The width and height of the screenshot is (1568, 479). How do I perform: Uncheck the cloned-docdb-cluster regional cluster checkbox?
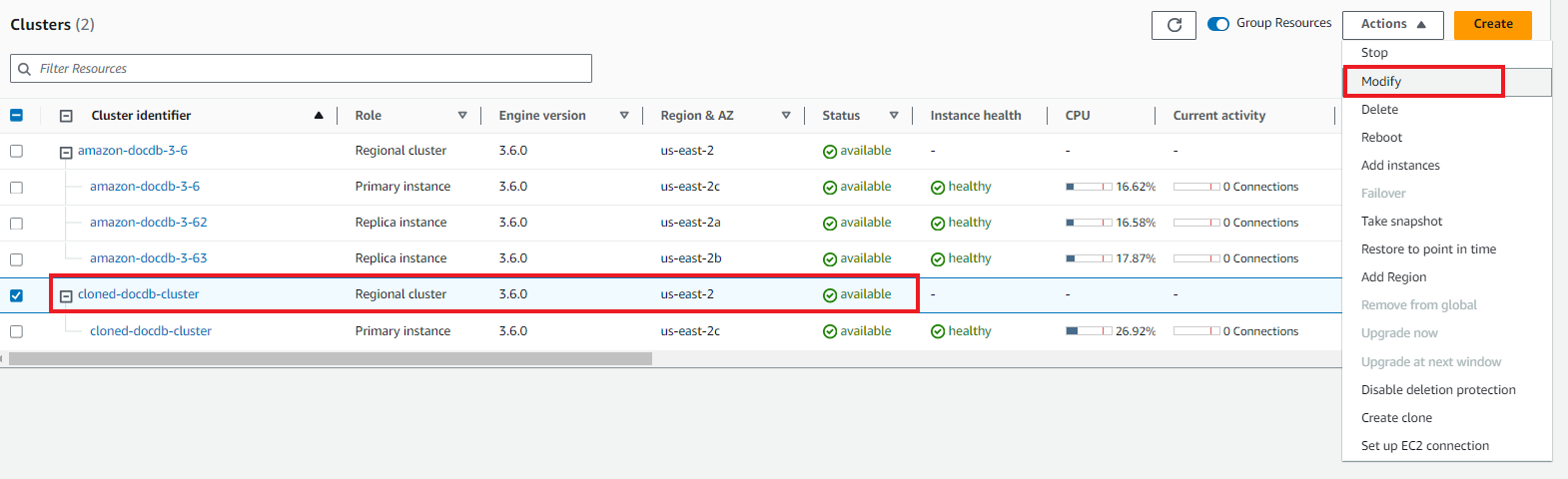(x=16, y=295)
